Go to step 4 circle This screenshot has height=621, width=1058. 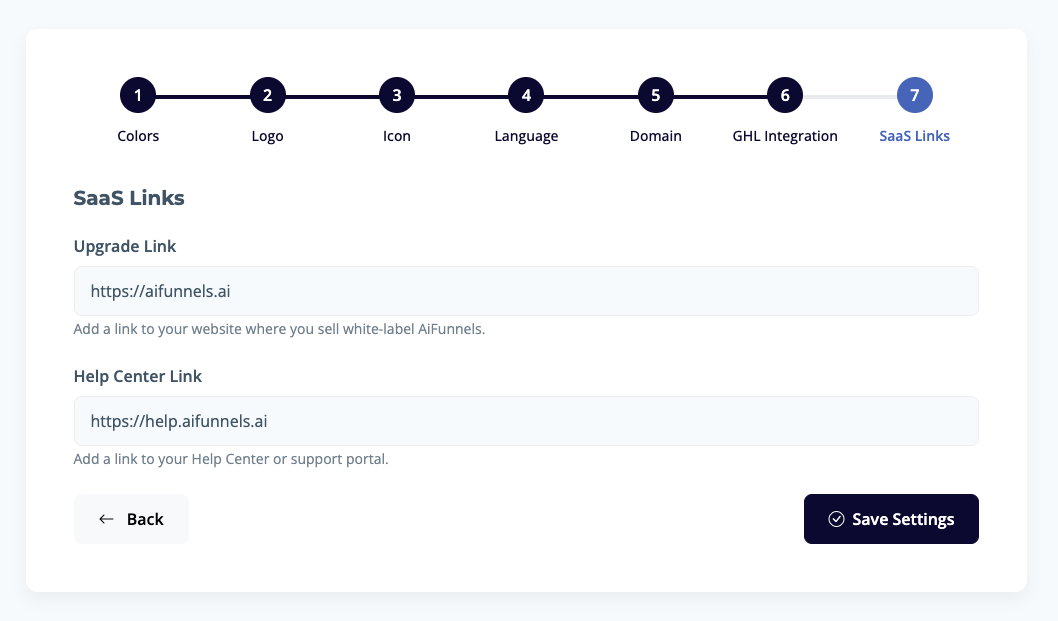tap(526, 96)
